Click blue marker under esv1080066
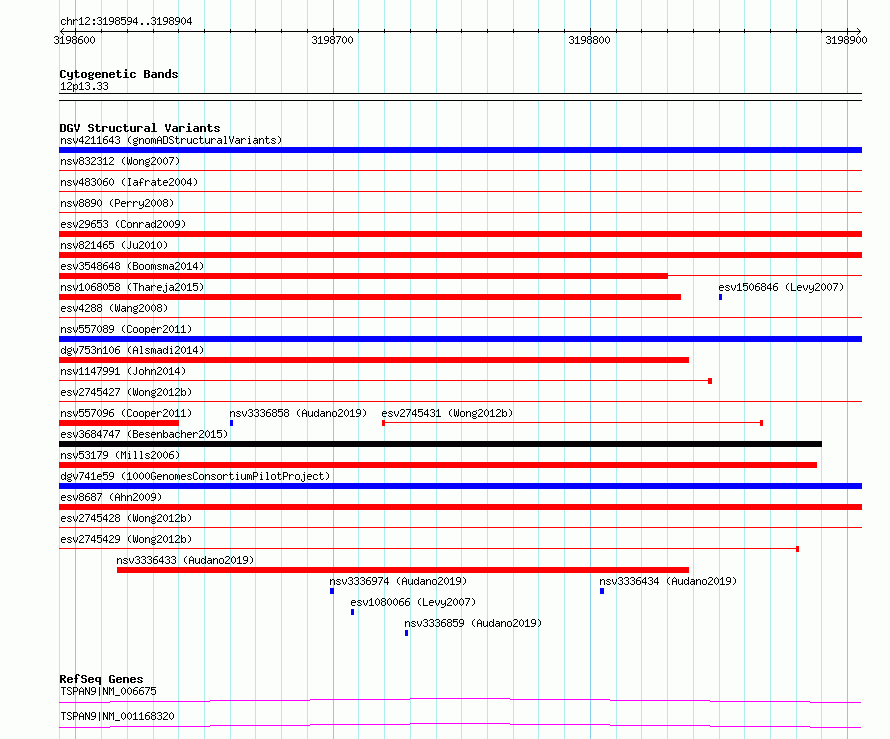 (x=352, y=612)
